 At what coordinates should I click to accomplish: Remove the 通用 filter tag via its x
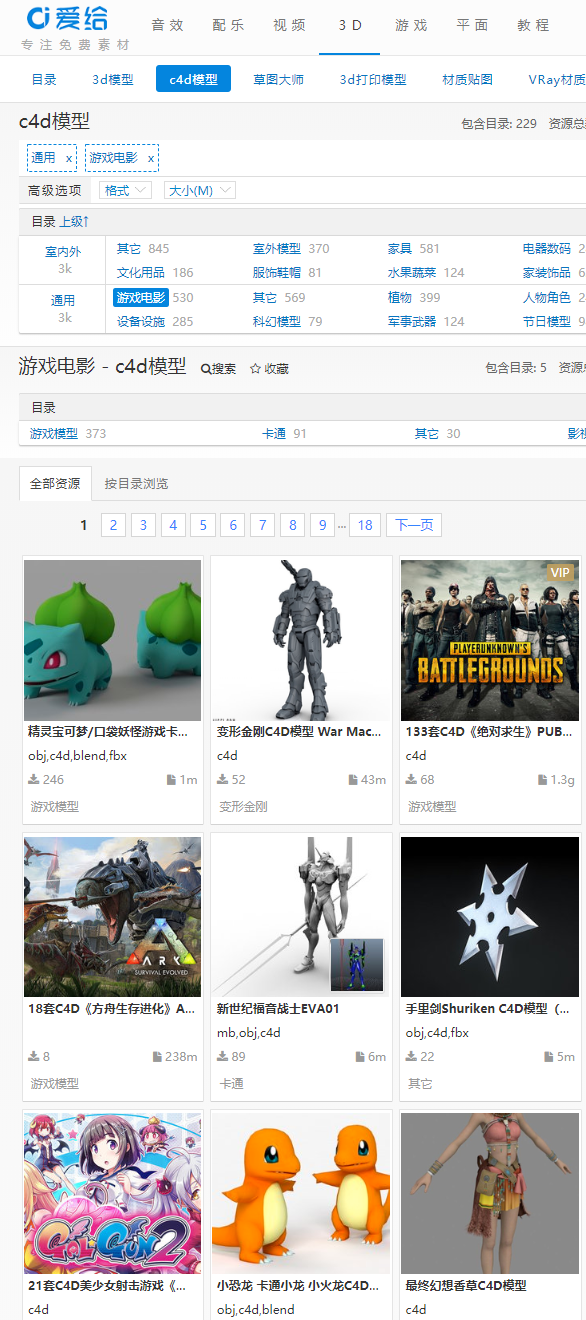(69, 158)
